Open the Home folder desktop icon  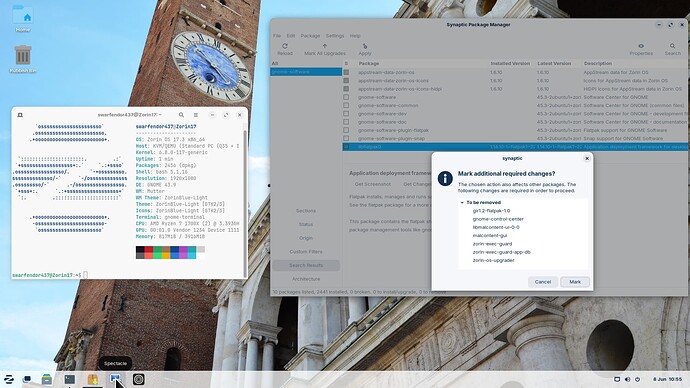pyautogui.click(x=23, y=18)
